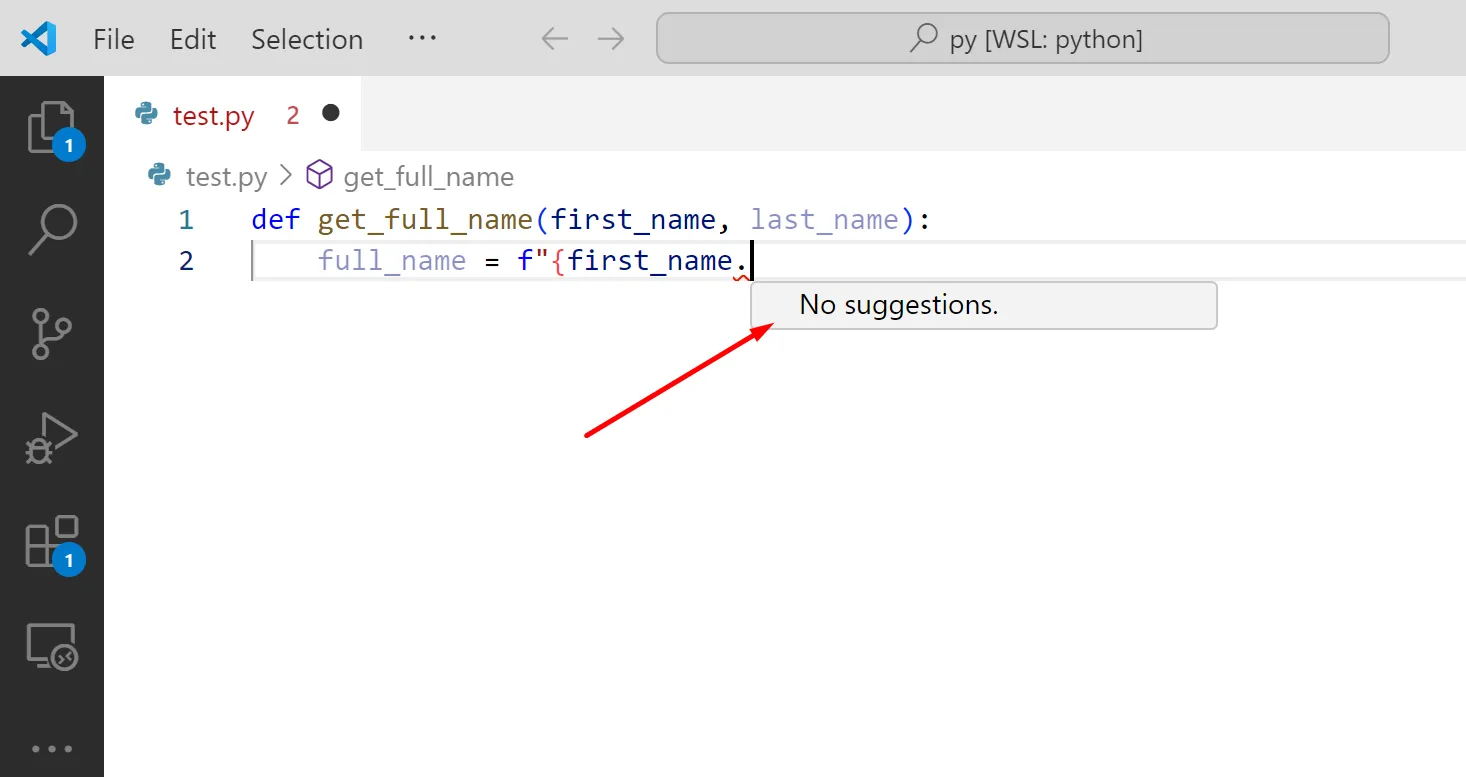The height and width of the screenshot is (777, 1466).
Task: Open the Extensions view icon
Action: 51,542
